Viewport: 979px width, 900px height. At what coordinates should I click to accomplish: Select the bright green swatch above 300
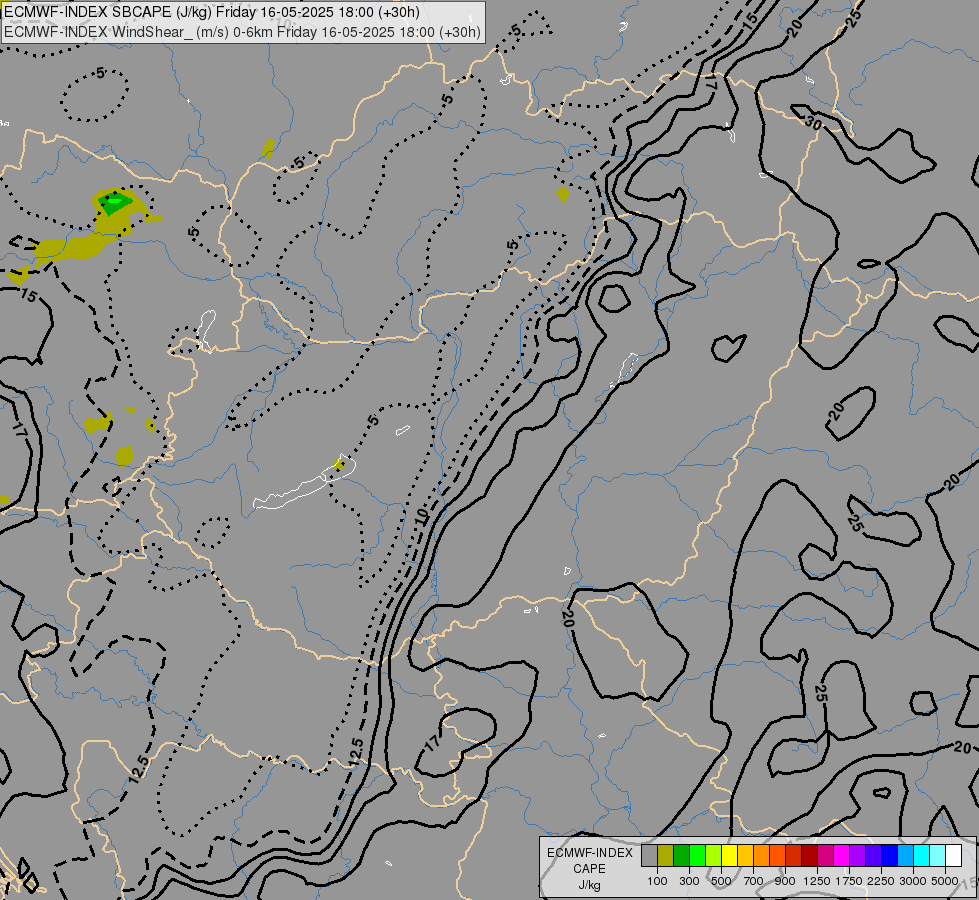pos(697,856)
